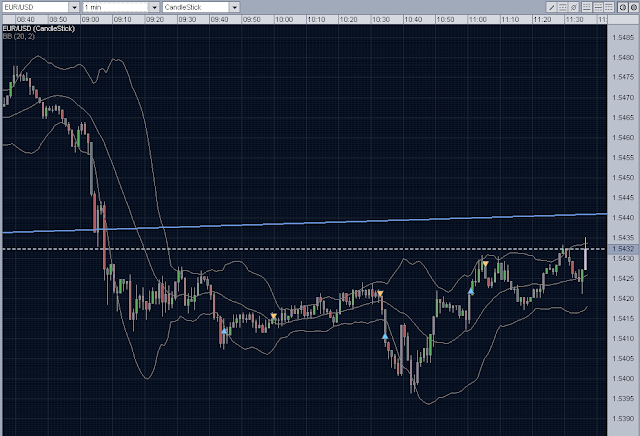The width and height of the screenshot is (640, 436).
Task: Click the 1.5485 price axis label
Action: point(623,38)
